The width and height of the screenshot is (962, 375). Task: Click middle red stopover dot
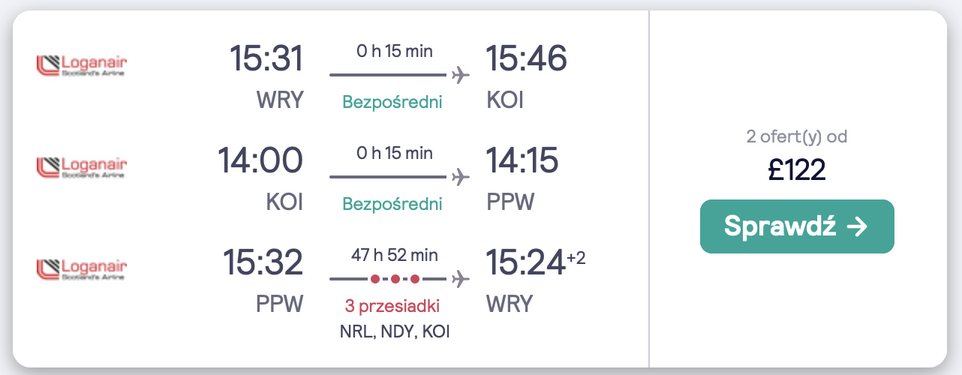coord(395,279)
